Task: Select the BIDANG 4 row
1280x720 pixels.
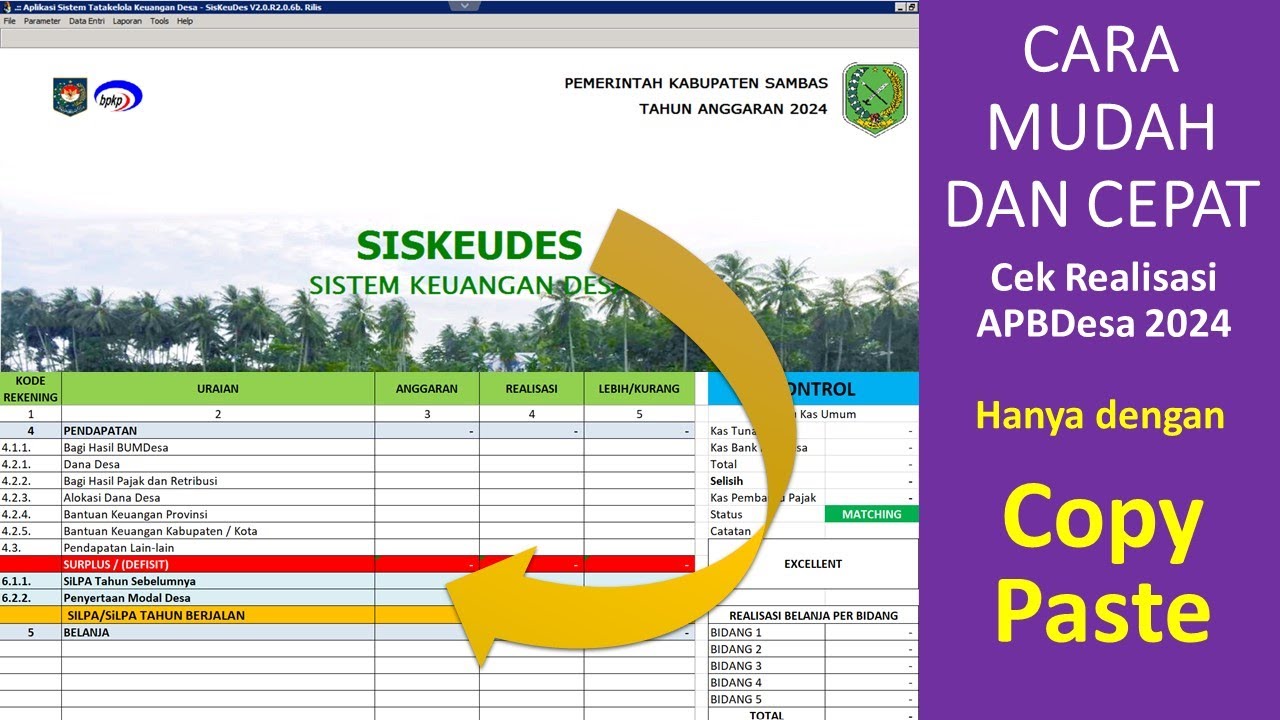Action: click(813, 682)
